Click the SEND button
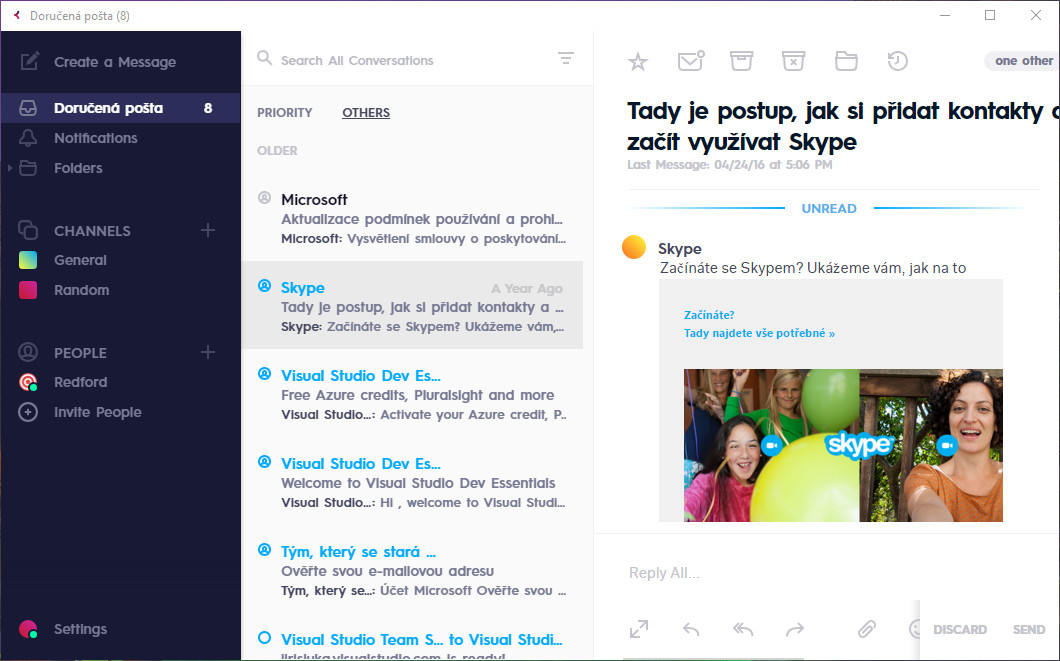1060x661 pixels. [x=1029, y=629]
